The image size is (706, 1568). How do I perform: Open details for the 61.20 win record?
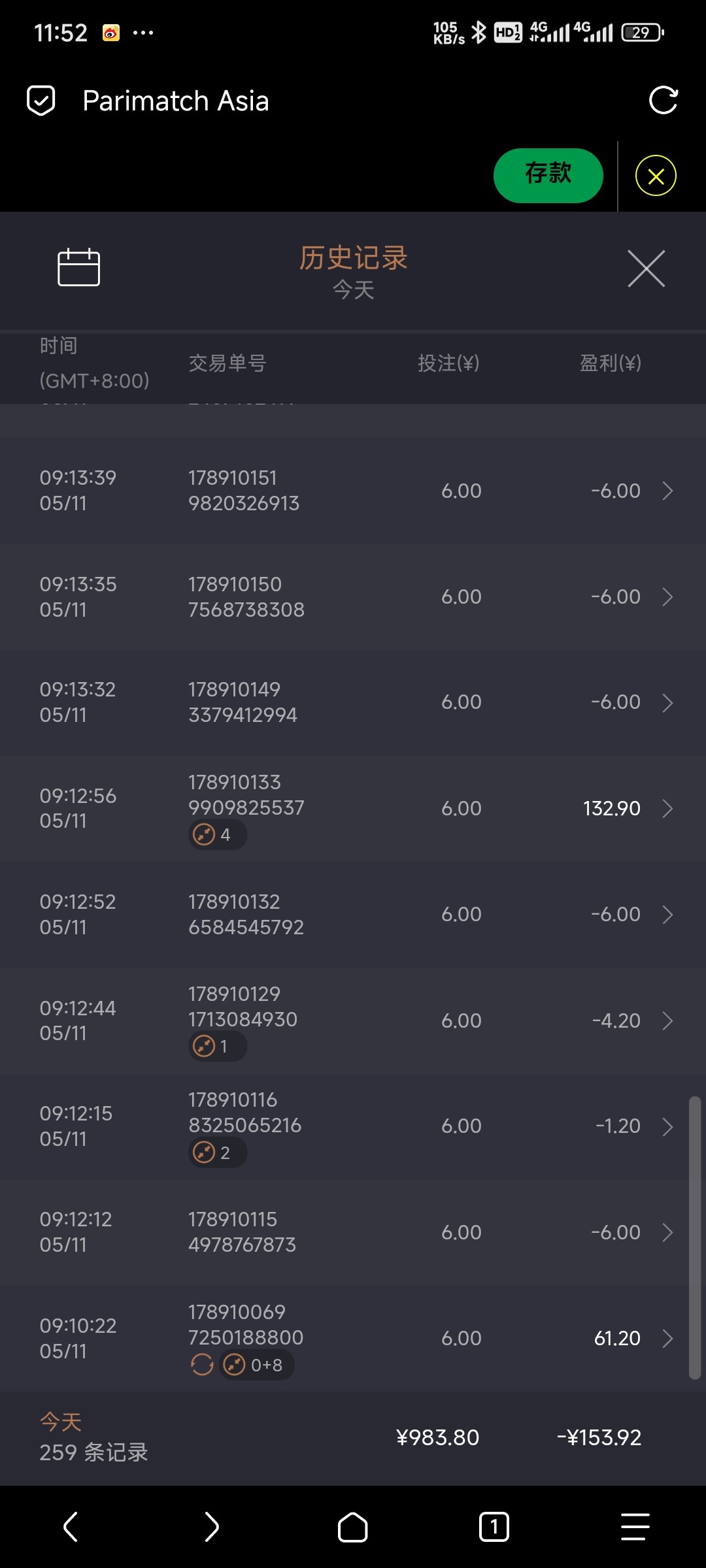point(667,1339)
